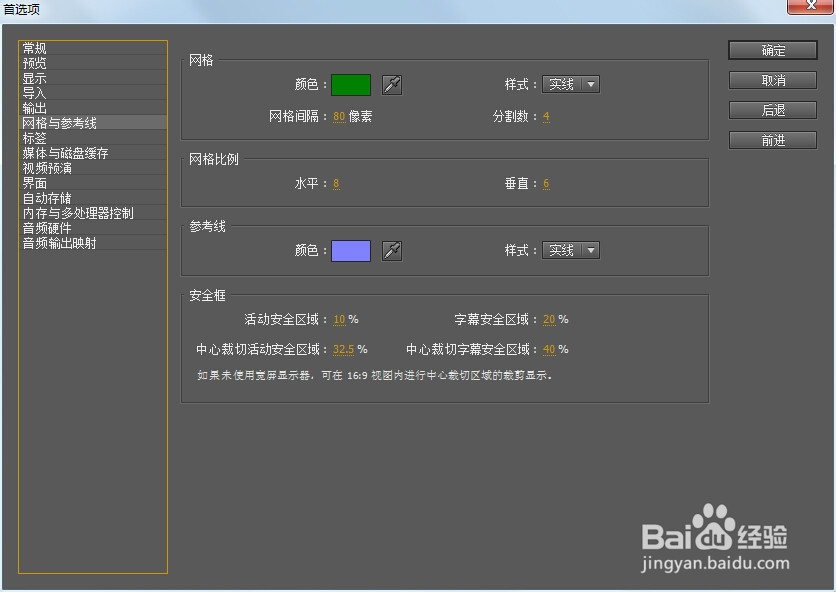
Task: Click the grid color eyedropper icon
Action: (391, 85)
